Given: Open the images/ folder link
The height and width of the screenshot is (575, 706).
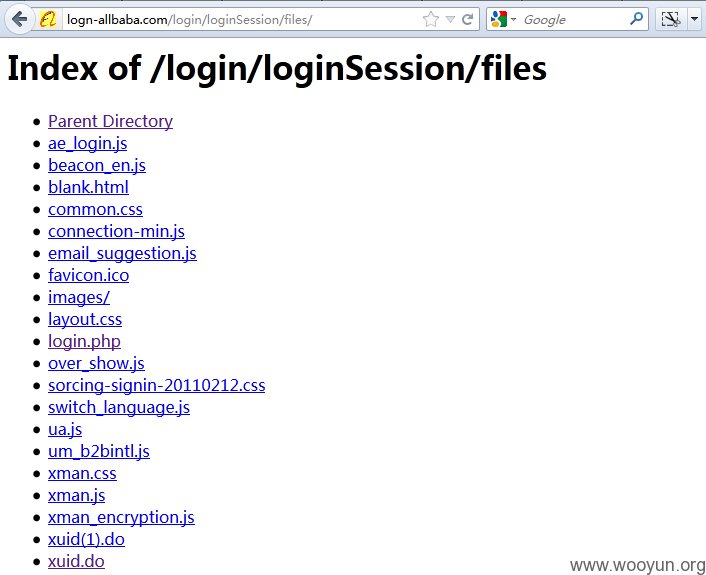Looking at the screenshot, I should click(x=79, y=297).
